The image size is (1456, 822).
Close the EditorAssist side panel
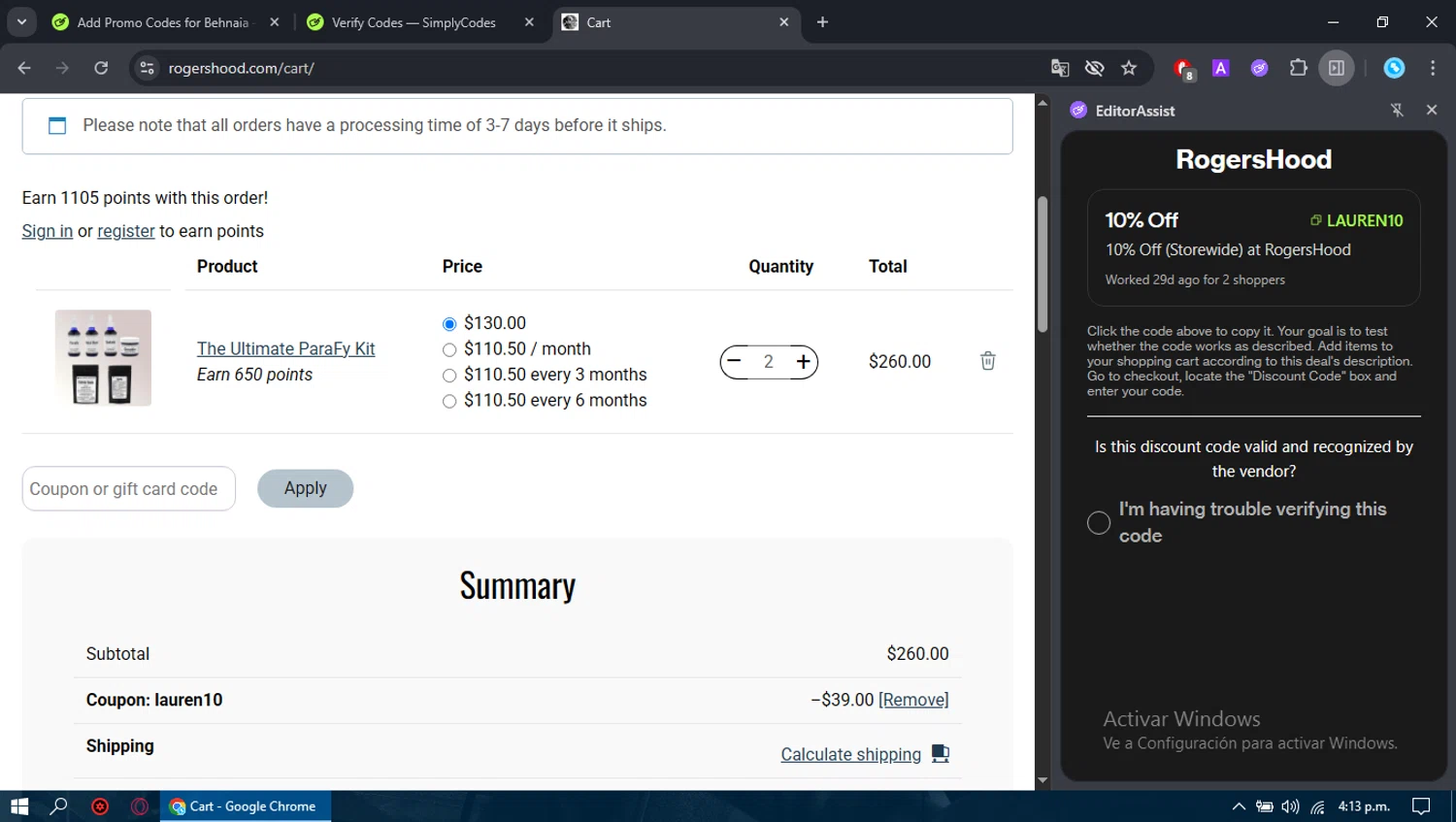pyautogui.click(x=1431, y=111)
